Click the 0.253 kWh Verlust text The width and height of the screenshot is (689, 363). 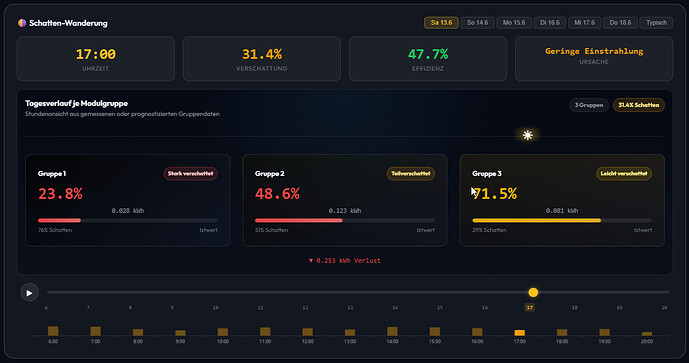point(345,261)
